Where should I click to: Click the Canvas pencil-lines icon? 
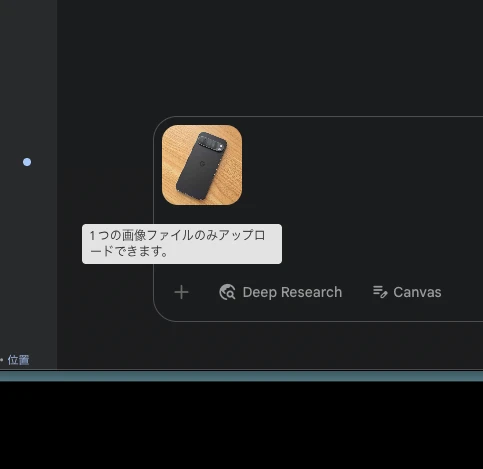pyautogui.click(x=380, y=292)
